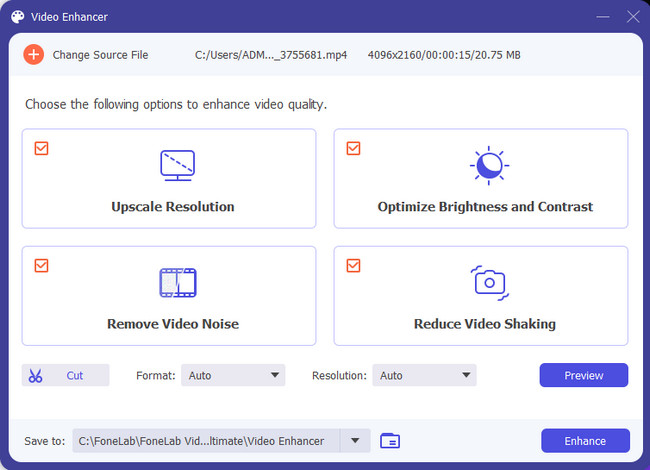
Task: Click the Upscale Resolution label
Action: coord(173,206)
